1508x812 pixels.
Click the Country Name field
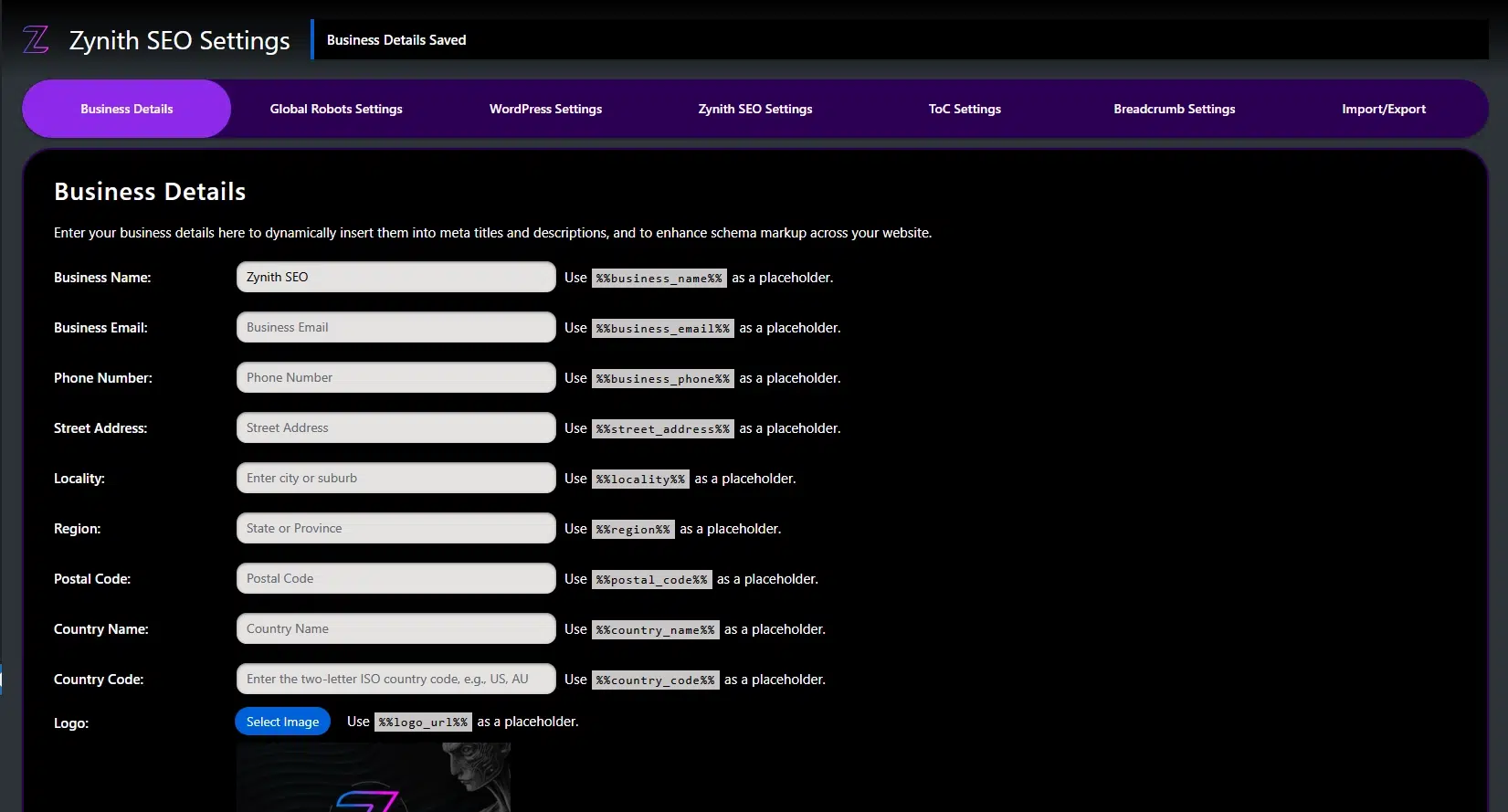pyautogui.click(x=396, y=628)
